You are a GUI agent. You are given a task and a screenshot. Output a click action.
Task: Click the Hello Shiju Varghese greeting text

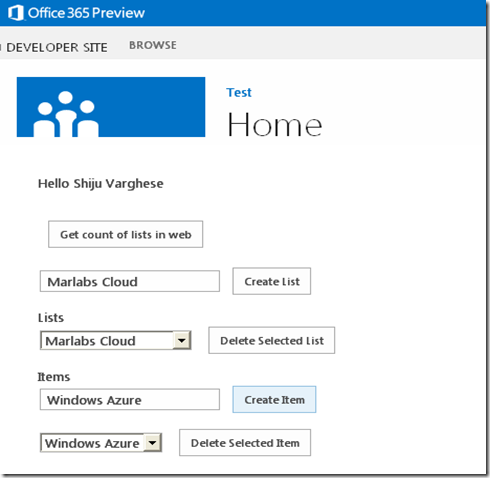tap(101, 184)
